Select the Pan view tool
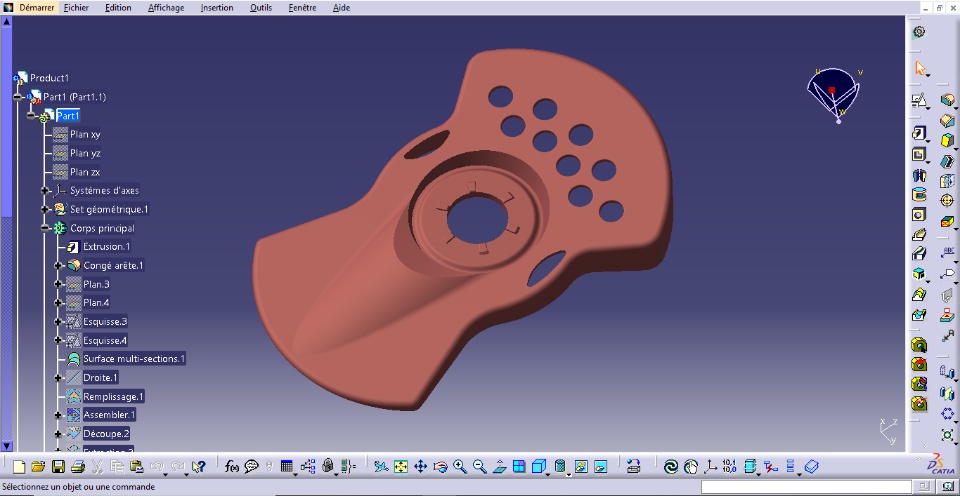This screenshot has height=496, width=960. [x=421, y=467]
